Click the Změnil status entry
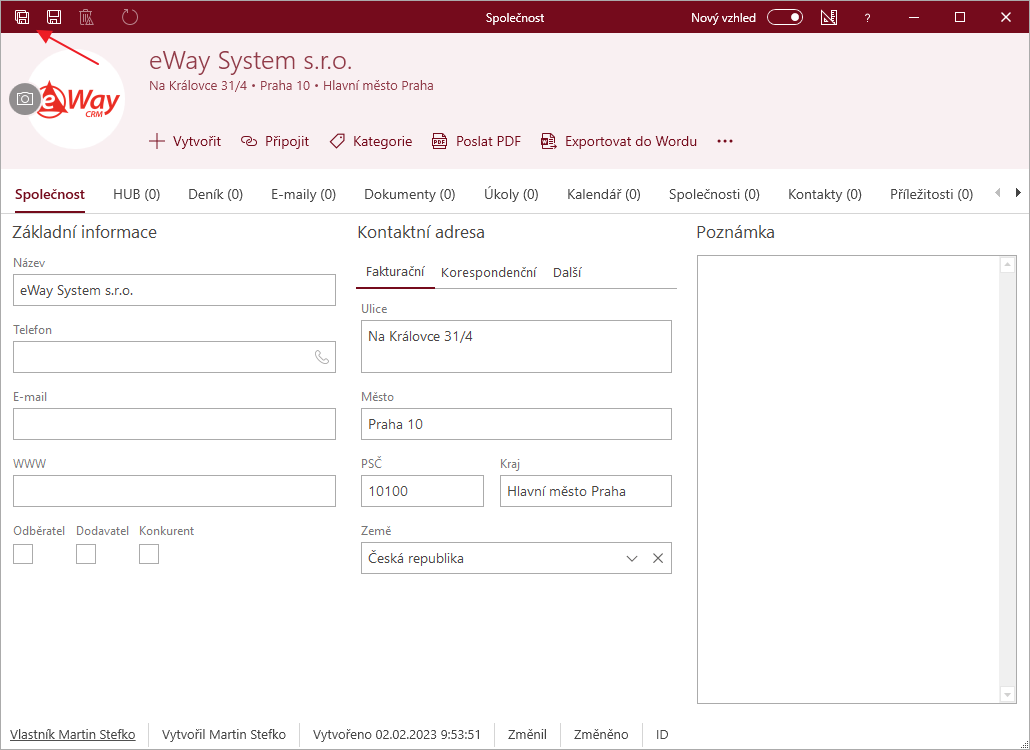This screenshot has width=1030, height=750. (527, 734)
